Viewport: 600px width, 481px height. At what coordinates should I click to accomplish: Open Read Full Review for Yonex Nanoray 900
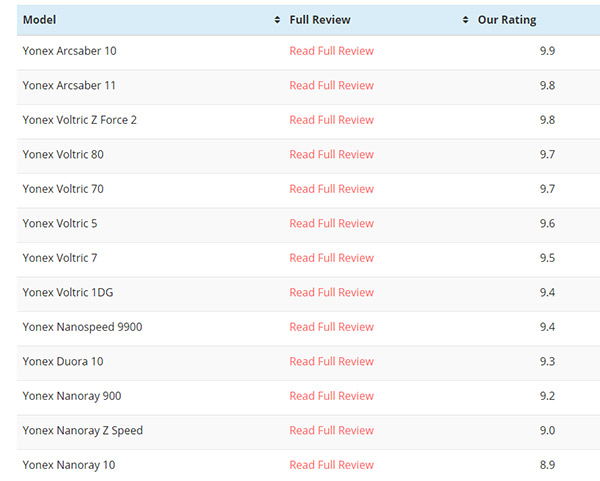(x=331, y=396)
